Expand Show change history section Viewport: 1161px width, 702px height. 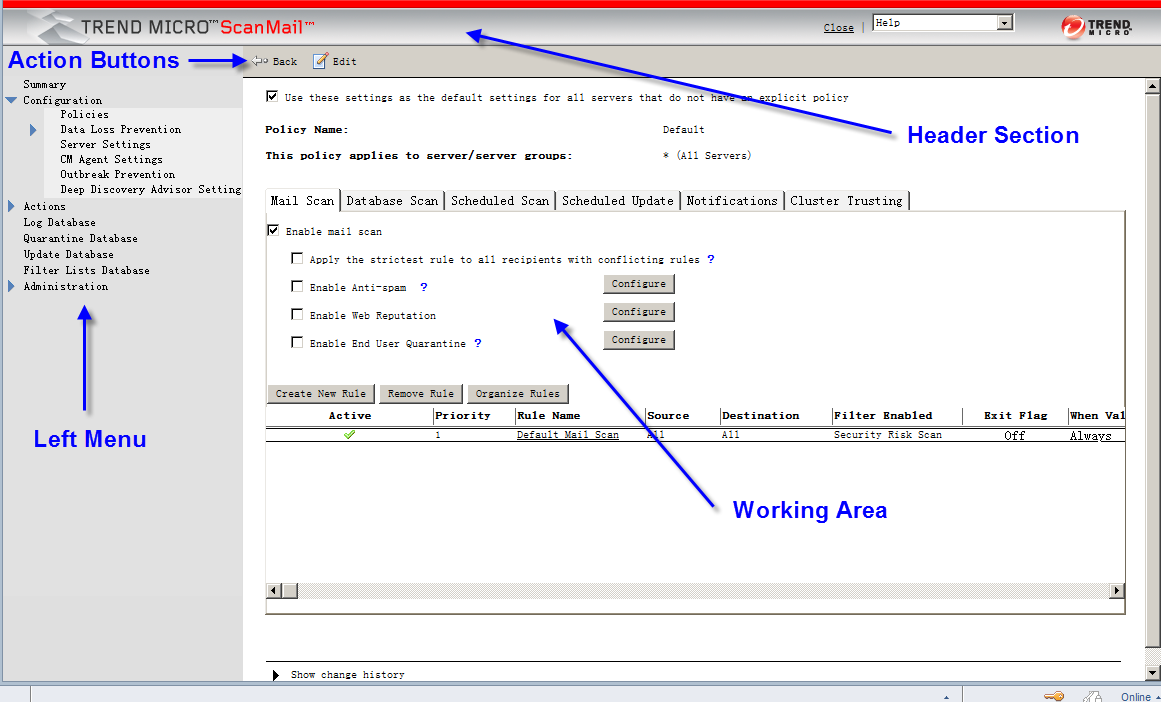click(x=277, y=675)
